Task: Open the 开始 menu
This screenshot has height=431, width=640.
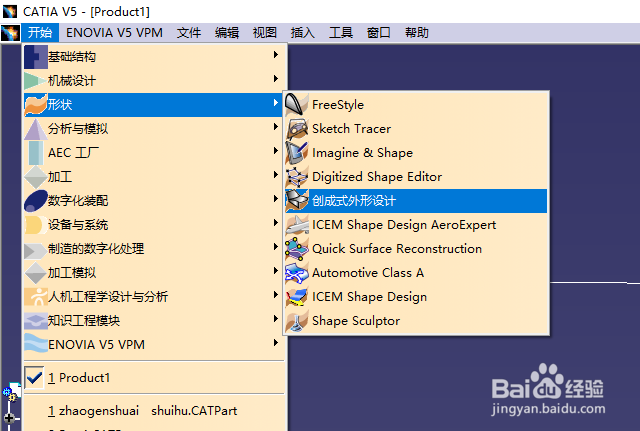Action: pyautogui.click(x=40, y=33)
